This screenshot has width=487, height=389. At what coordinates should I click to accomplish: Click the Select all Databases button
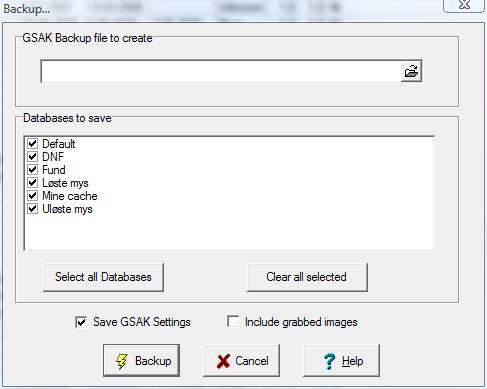pos(103,277)
